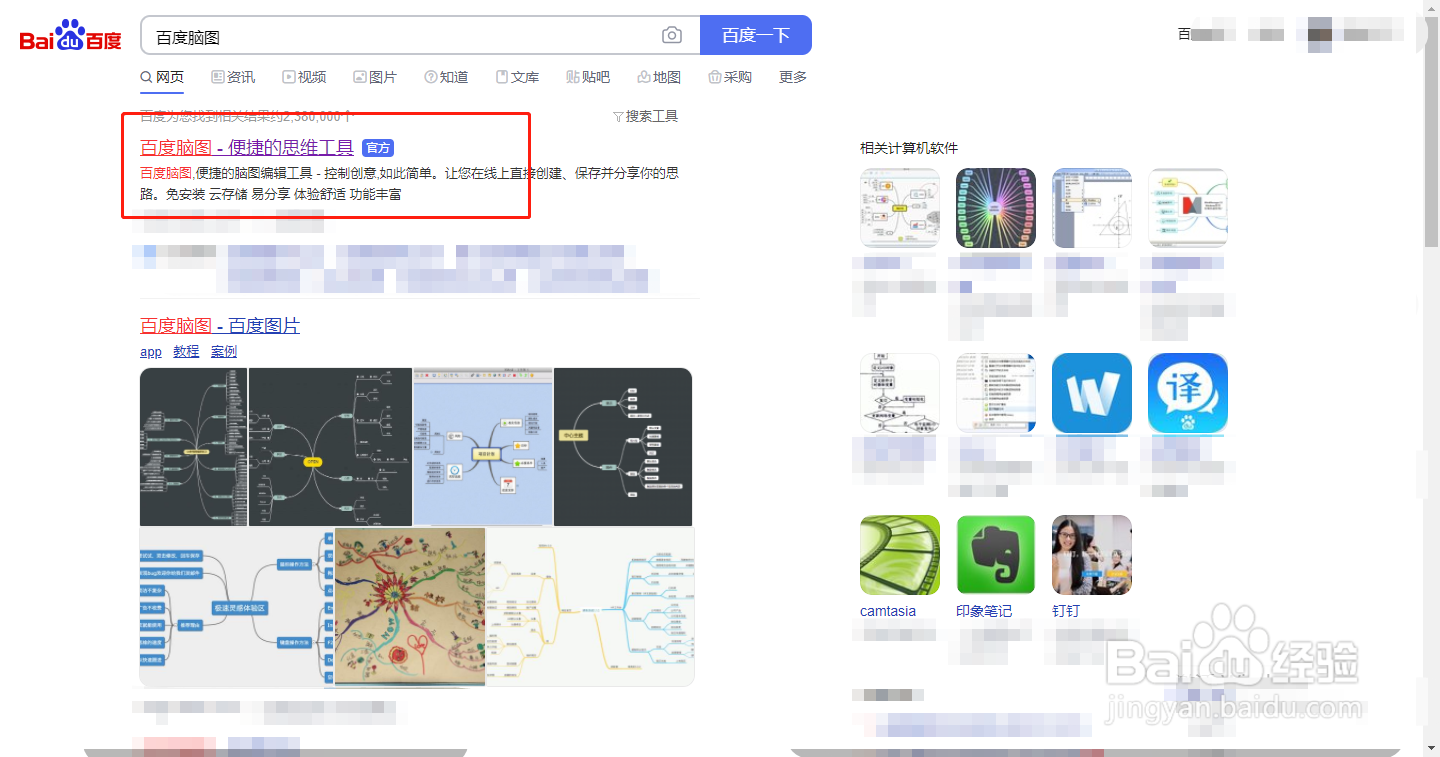
Task: Open the geometry drawing software icon
Action: [1092, 208]
